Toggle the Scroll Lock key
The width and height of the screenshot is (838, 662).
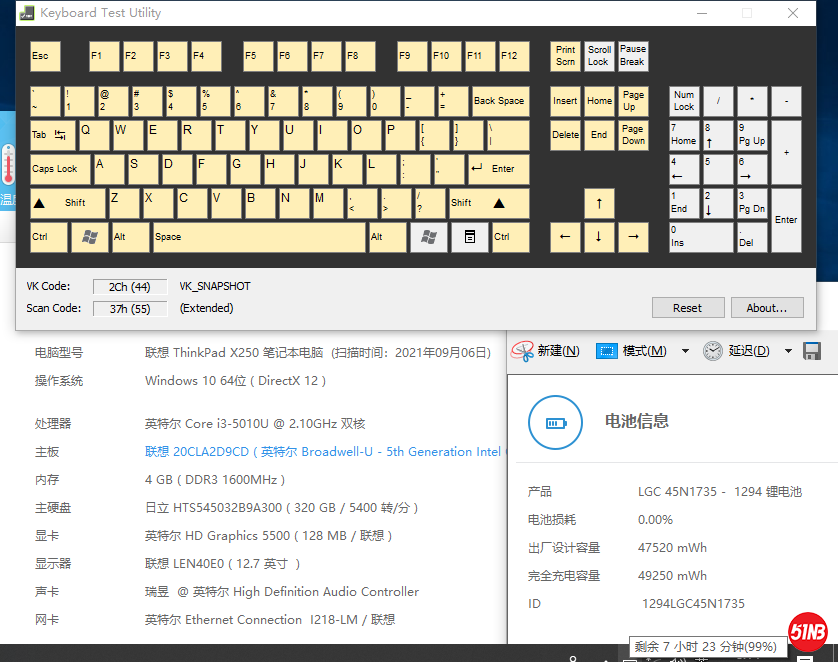point(599,56)
